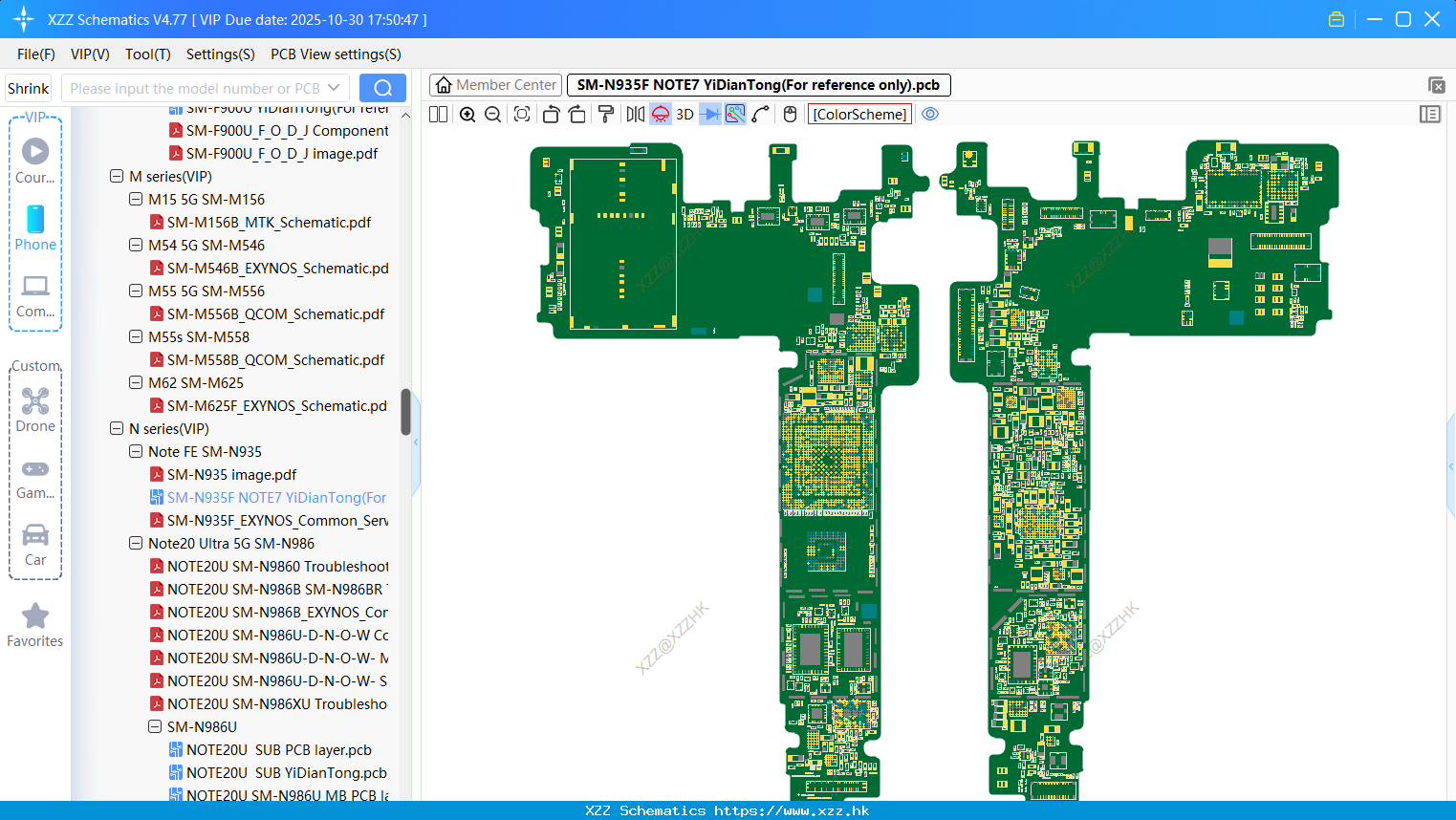Toggle the split view icon
Image resolution: width=1456 pixels, height=820 pixels.
[x=438, y=114]
